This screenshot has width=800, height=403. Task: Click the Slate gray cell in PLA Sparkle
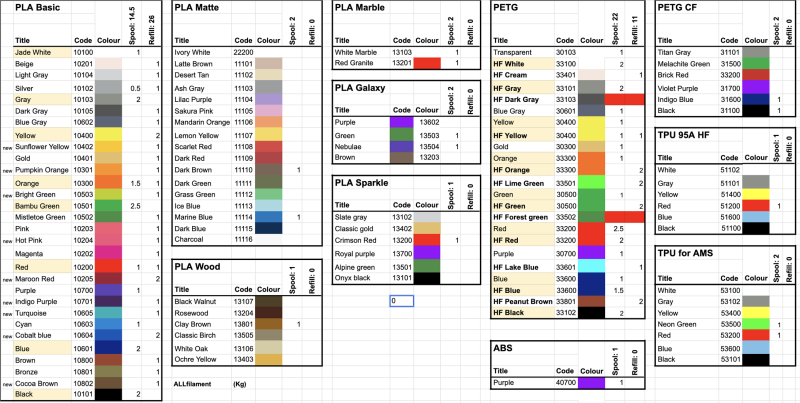(x=362, y=217)
